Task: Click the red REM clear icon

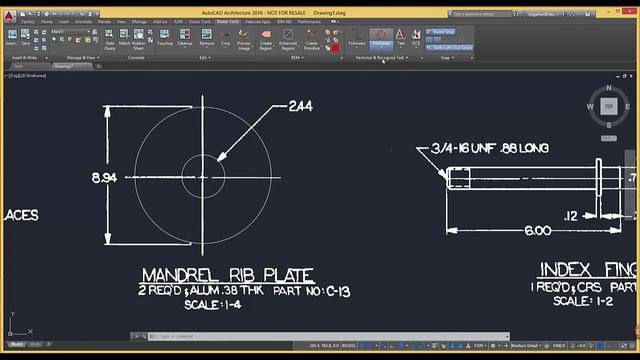Action: click(336, 49)
